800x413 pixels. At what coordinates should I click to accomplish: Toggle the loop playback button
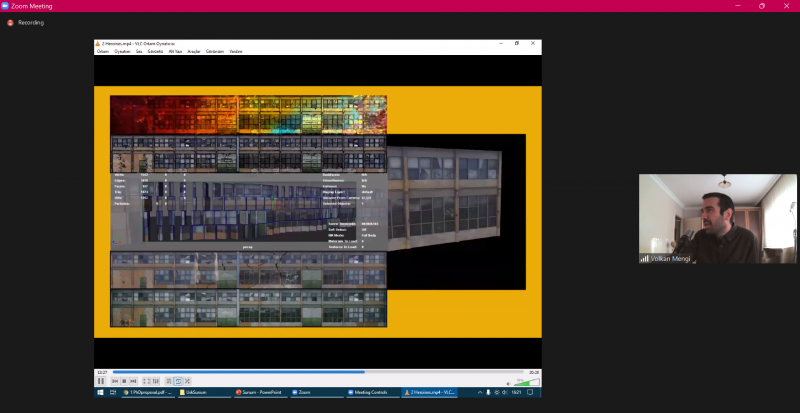click(178, 381)
